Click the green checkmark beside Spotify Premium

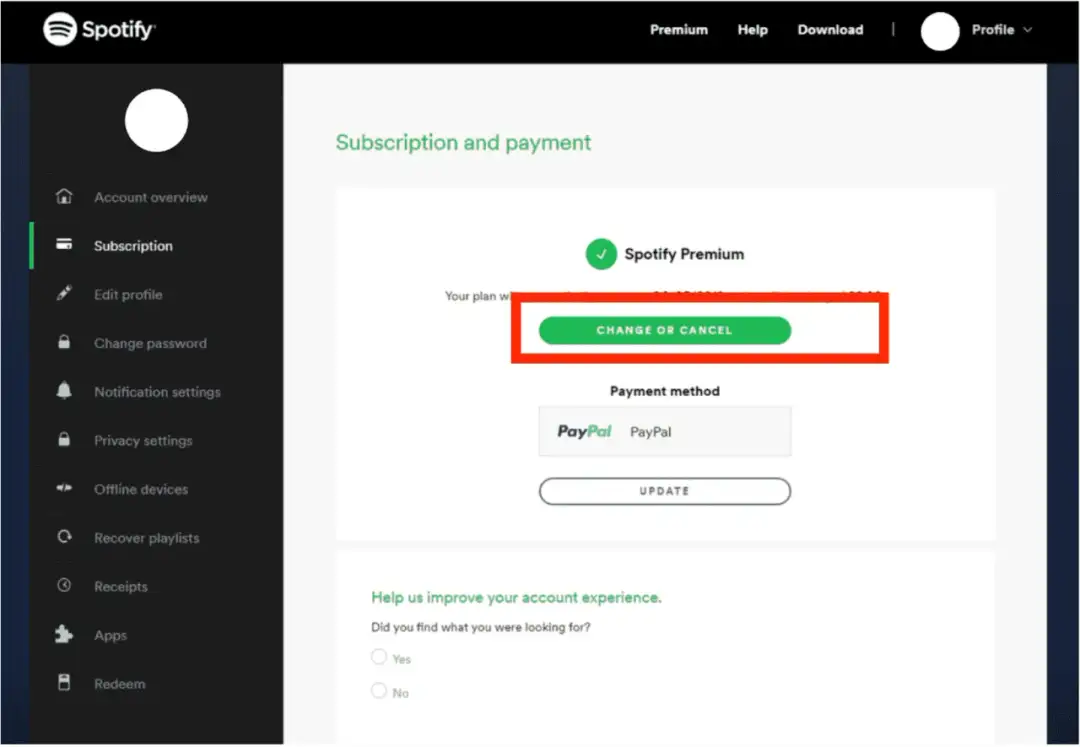click(601, 255)
